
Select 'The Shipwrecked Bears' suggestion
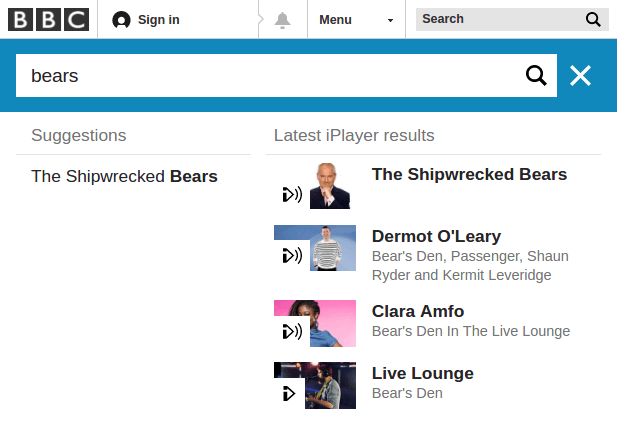[x=124, y=176]
